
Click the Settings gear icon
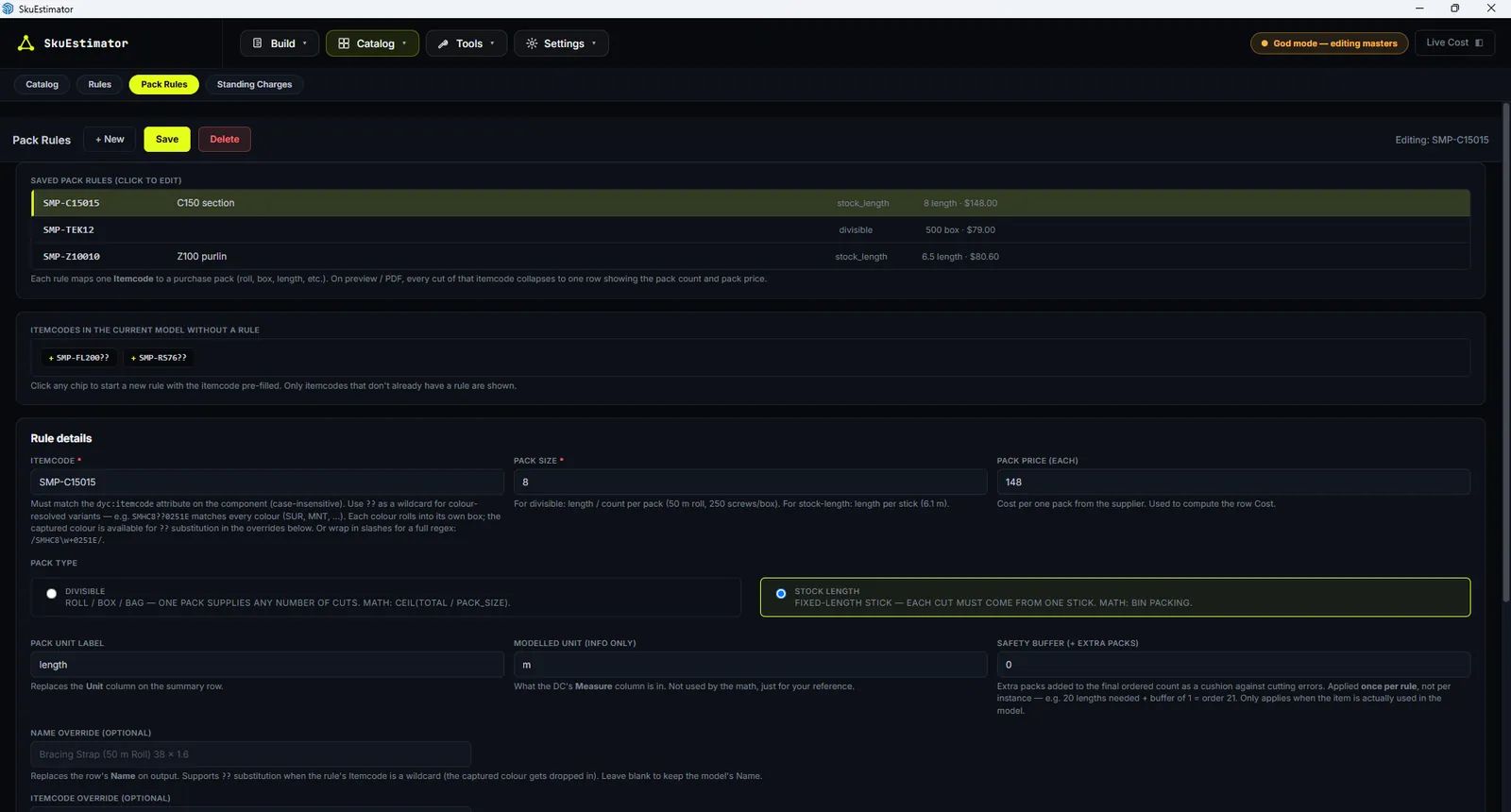click(x=532, y=43)
